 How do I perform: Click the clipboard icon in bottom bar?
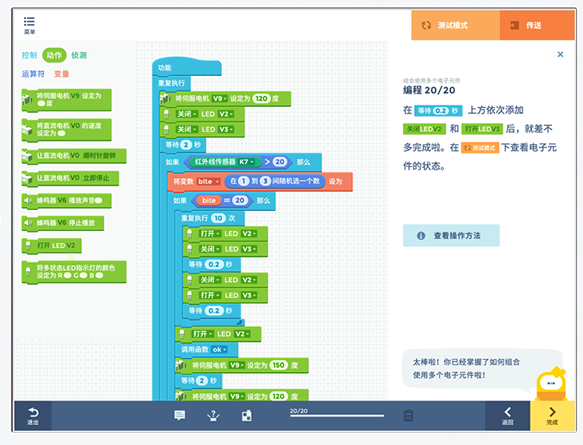click(408, 415)
